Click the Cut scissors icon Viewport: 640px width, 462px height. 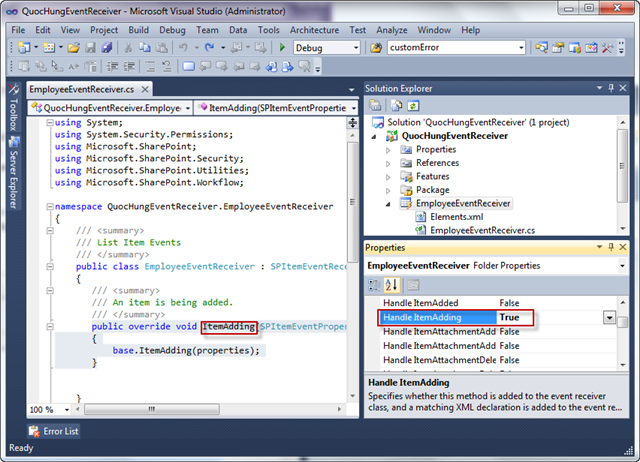[x=128, y=48]
